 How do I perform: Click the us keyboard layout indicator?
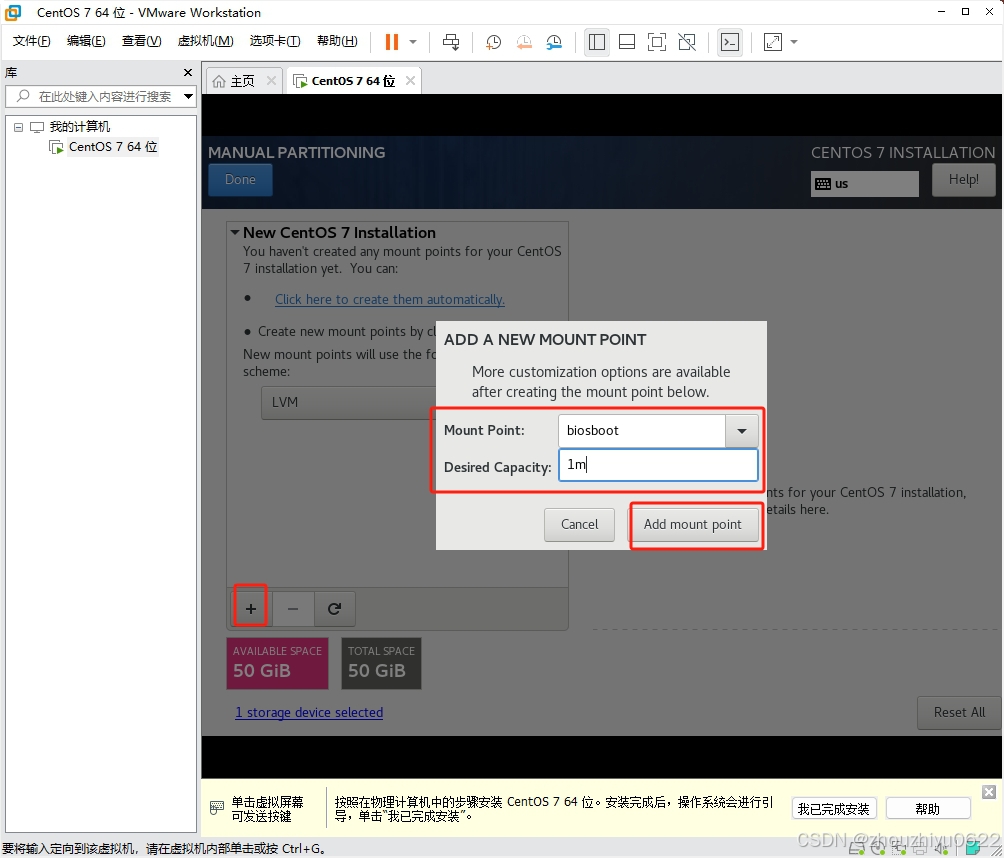[x=864, y=184]
